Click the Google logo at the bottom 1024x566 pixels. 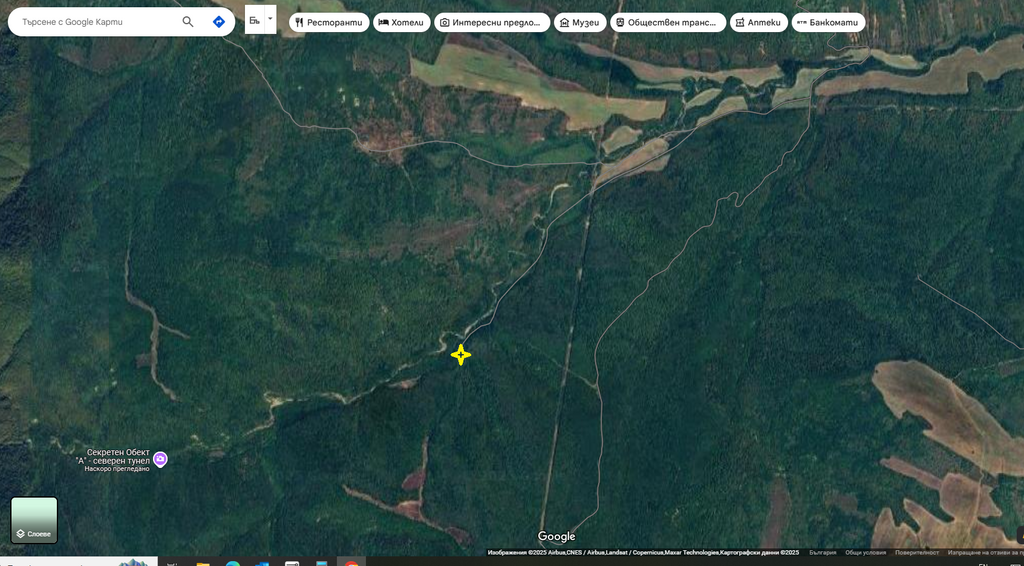coord(556,537)
